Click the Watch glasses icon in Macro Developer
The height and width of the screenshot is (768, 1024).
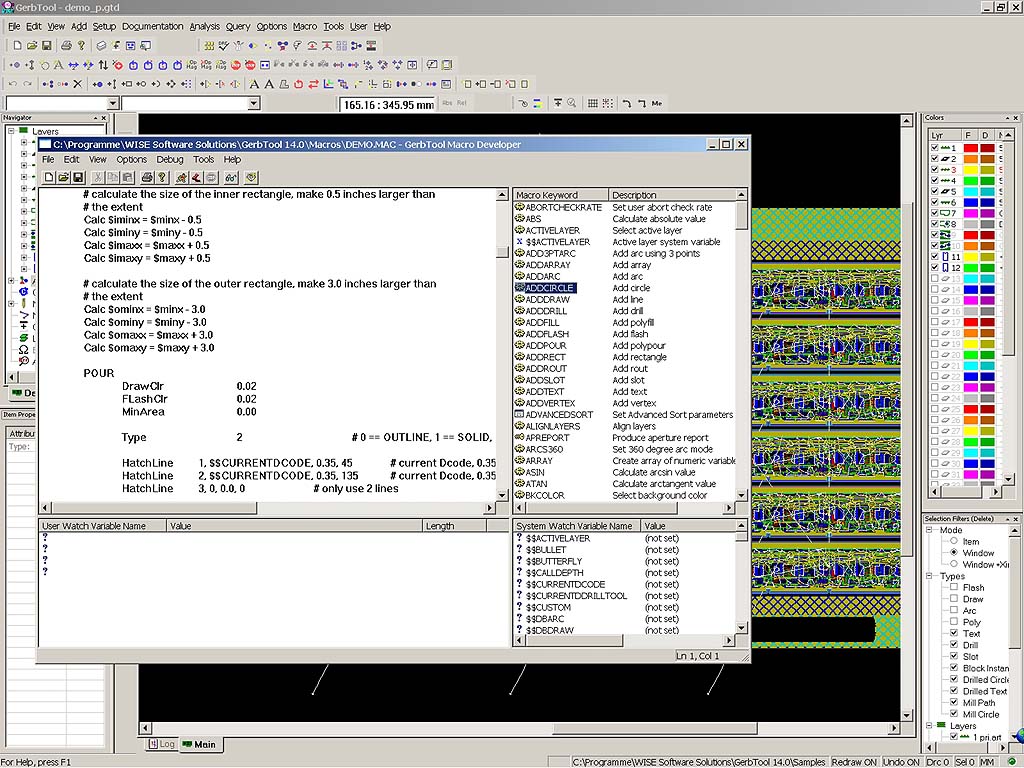tap(231, 178)
